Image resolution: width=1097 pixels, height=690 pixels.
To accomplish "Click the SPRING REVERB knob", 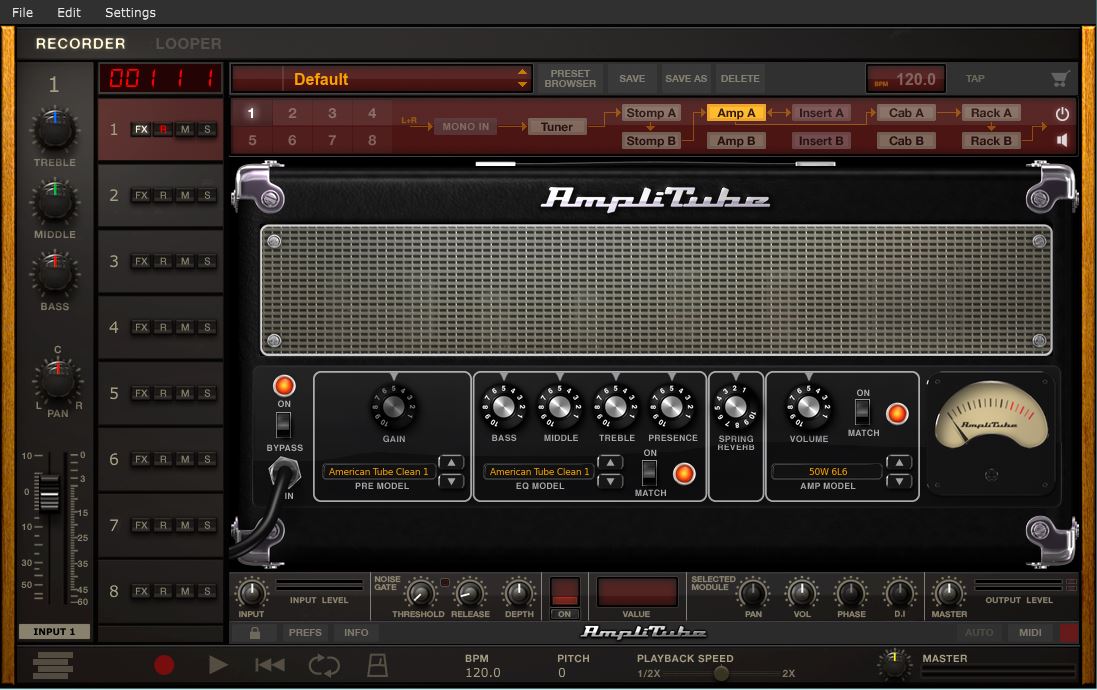I will pyautogui.click(x=735, y=406).
